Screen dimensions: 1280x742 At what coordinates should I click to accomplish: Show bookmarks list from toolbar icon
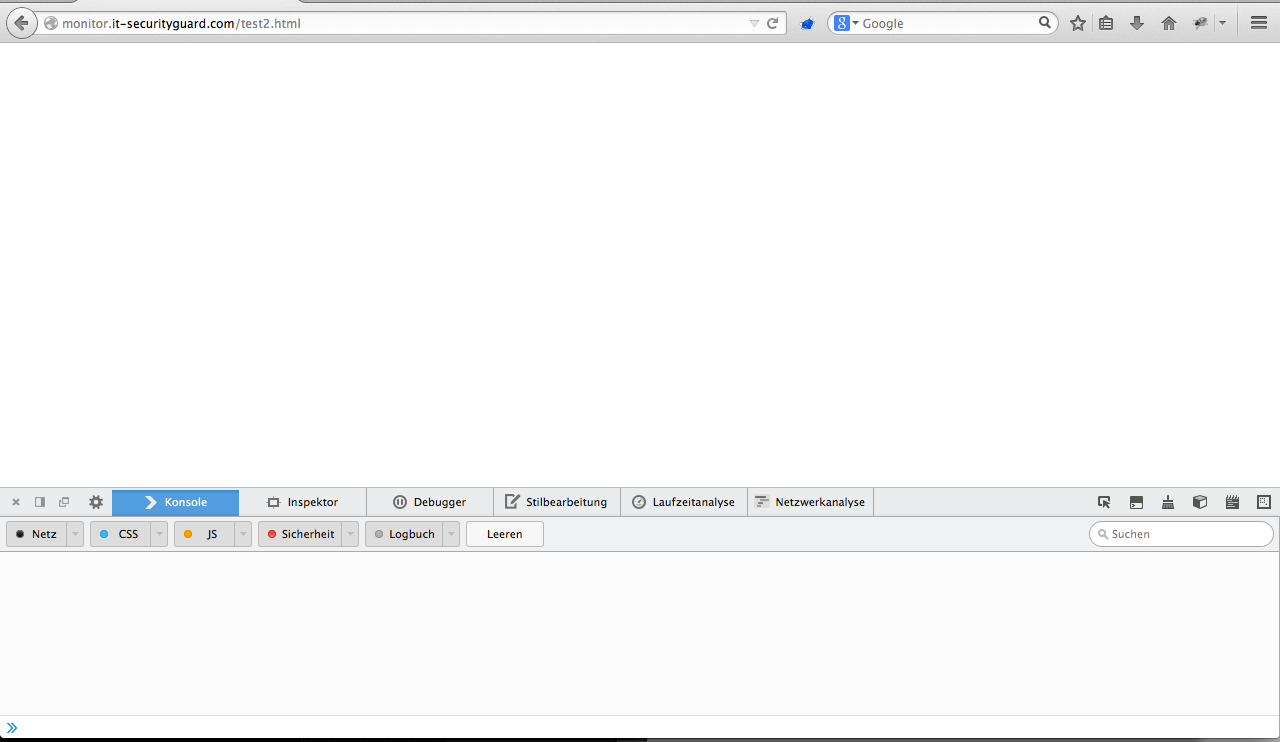pyautogui.click(x=1106, y=23)
